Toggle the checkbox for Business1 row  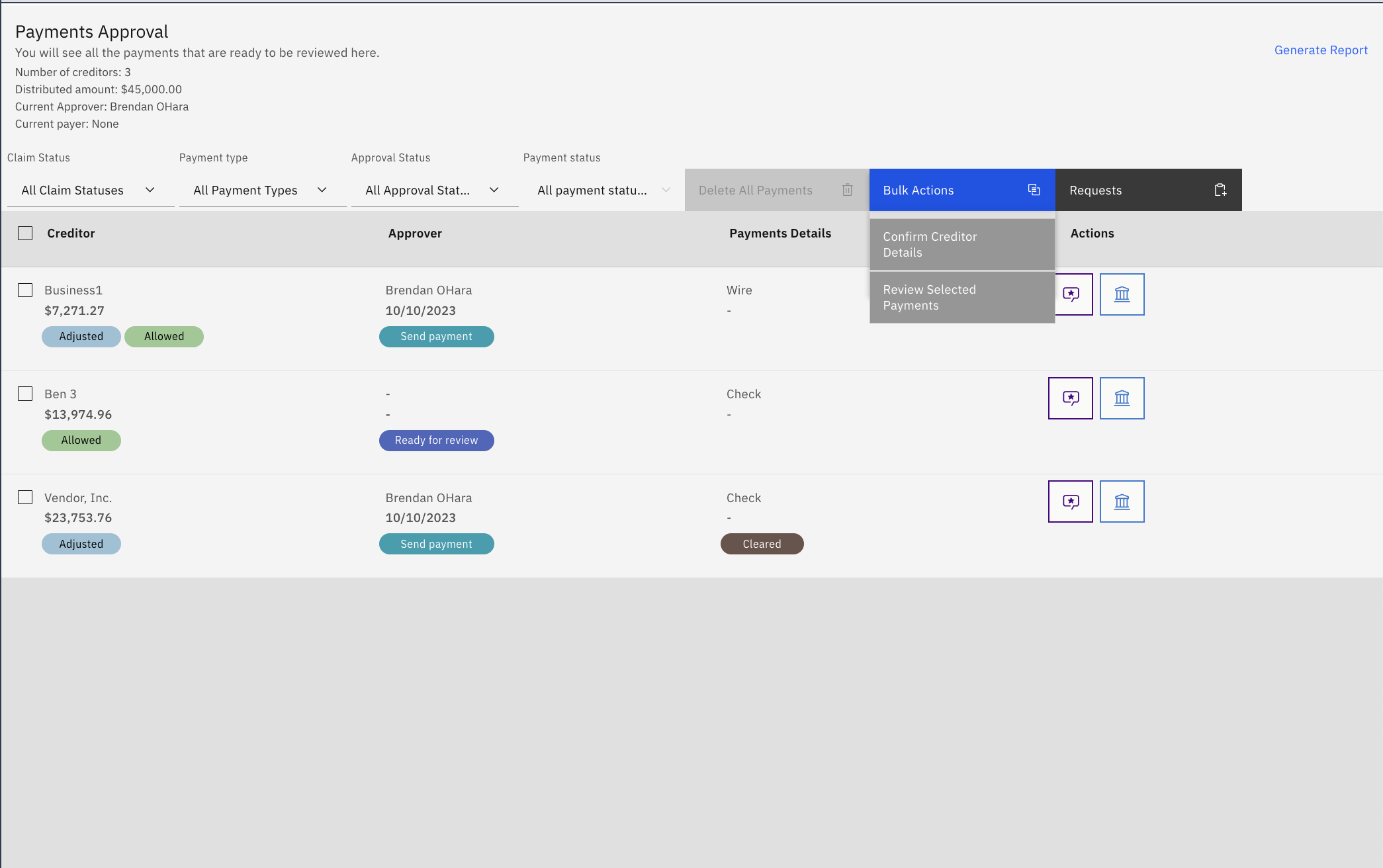pos(25,289)
